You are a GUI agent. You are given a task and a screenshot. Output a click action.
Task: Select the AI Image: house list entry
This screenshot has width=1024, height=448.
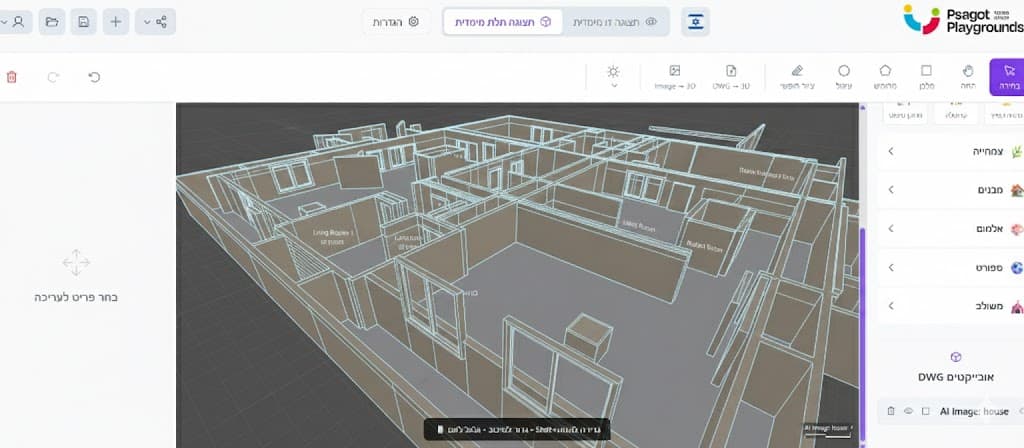950,411
